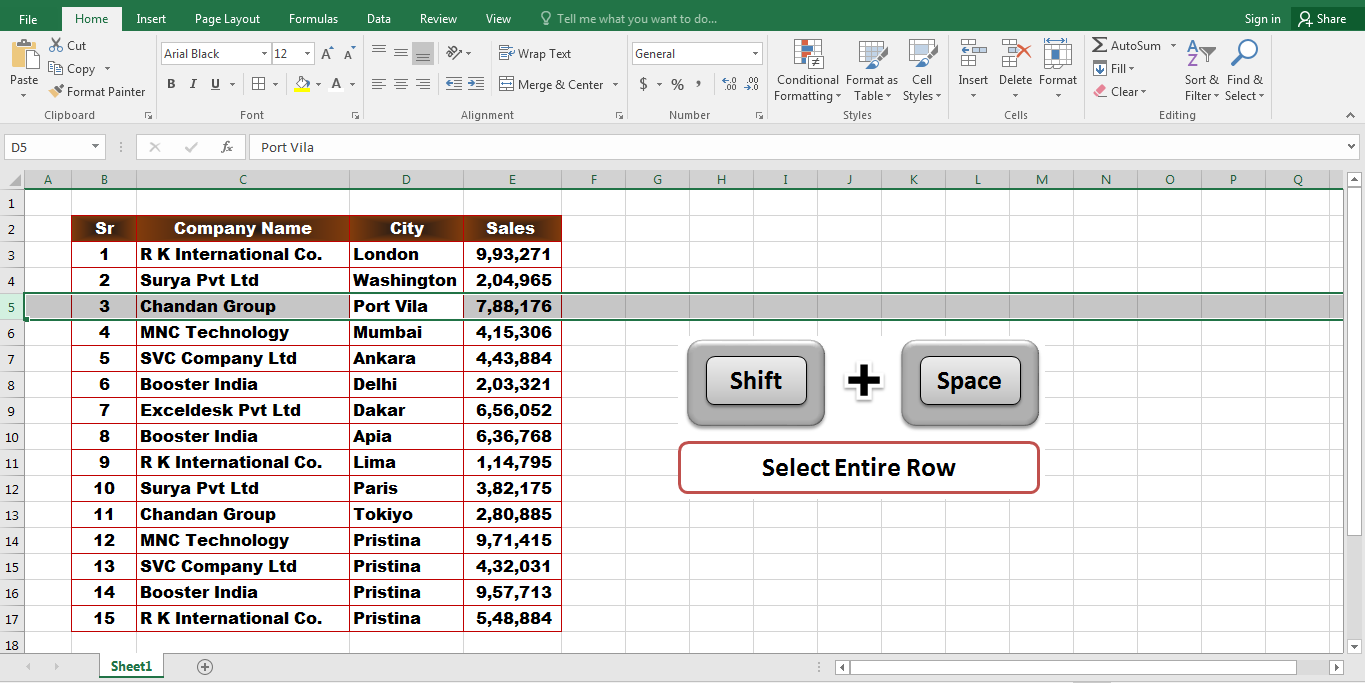Toggle Wrap Text option
Screen dimensions: 1365x683
[x=535, y=54]
